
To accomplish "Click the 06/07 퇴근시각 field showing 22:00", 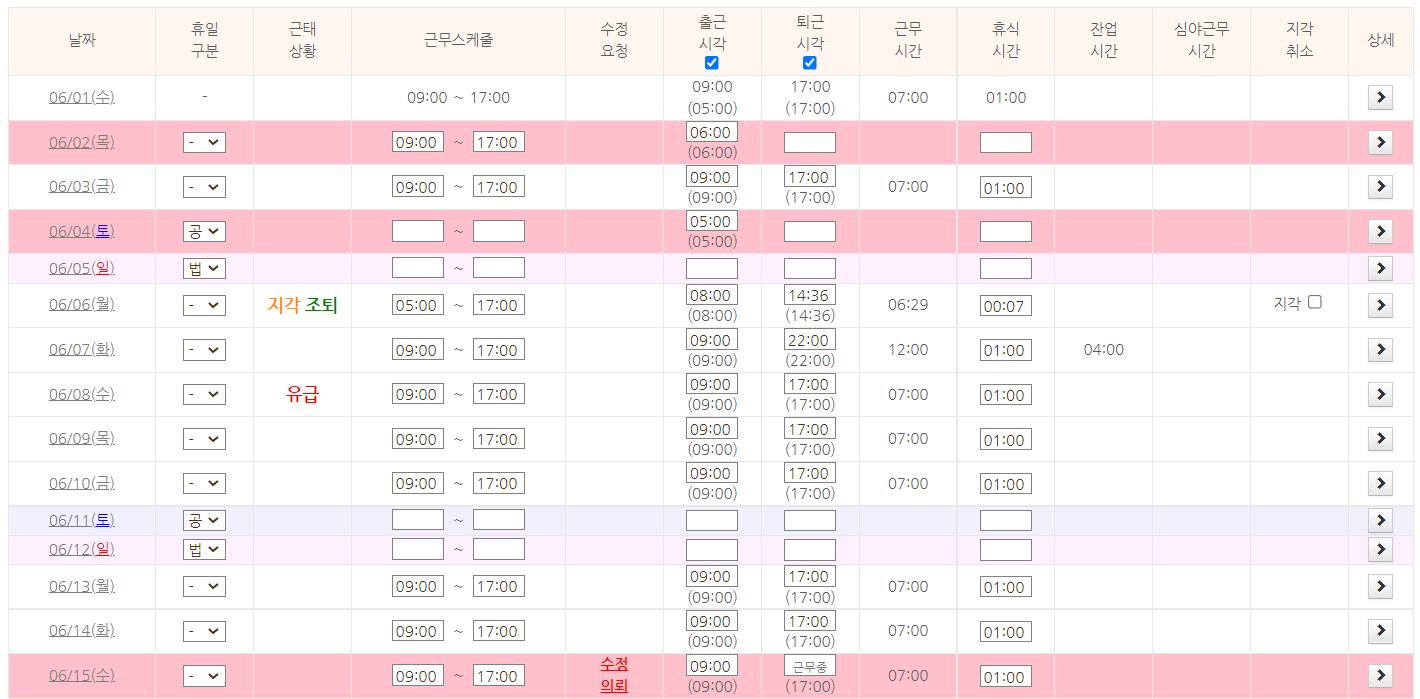I will [x=810, y=340].
